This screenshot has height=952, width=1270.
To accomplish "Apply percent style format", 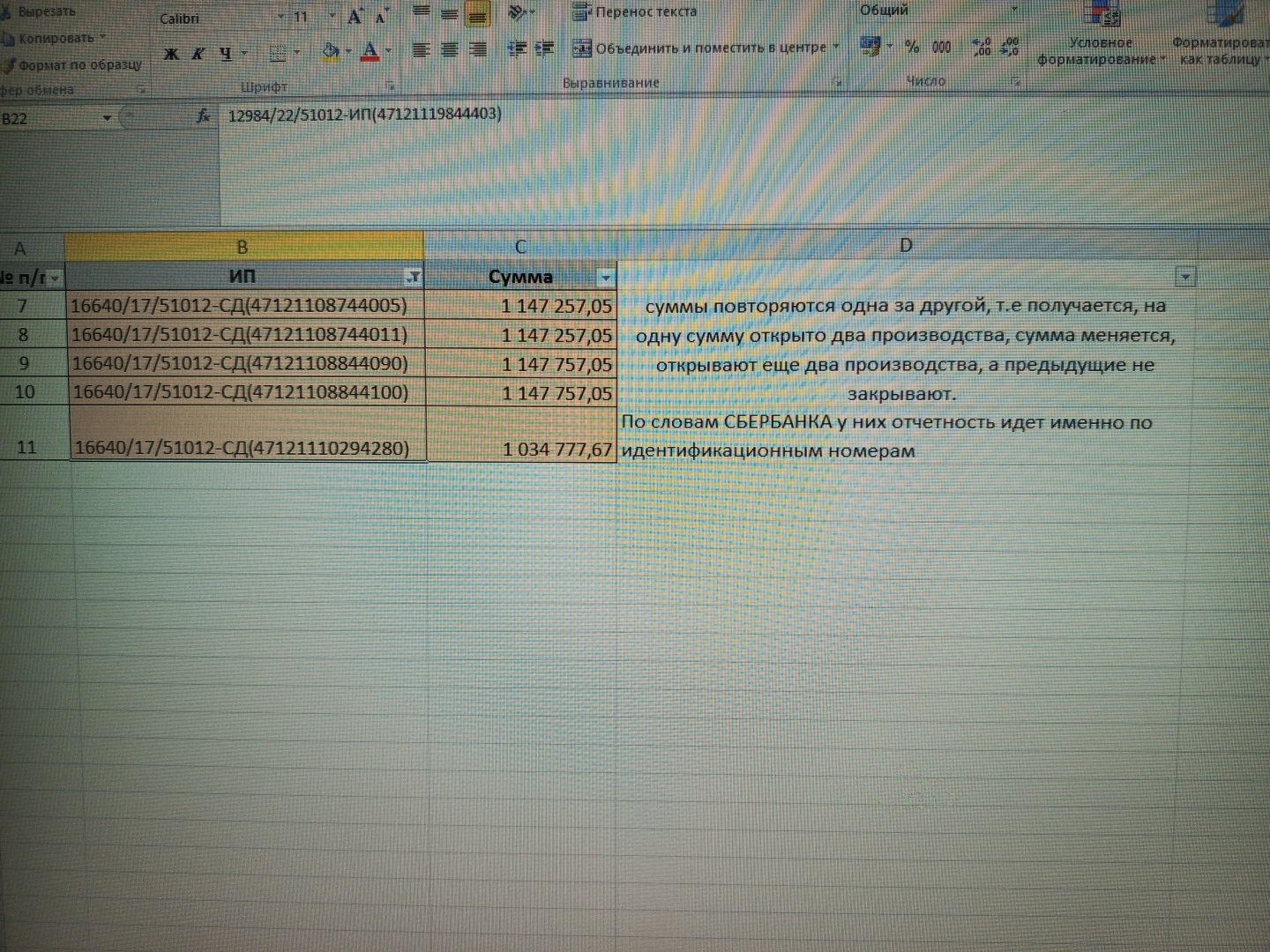I will [912, 47].
